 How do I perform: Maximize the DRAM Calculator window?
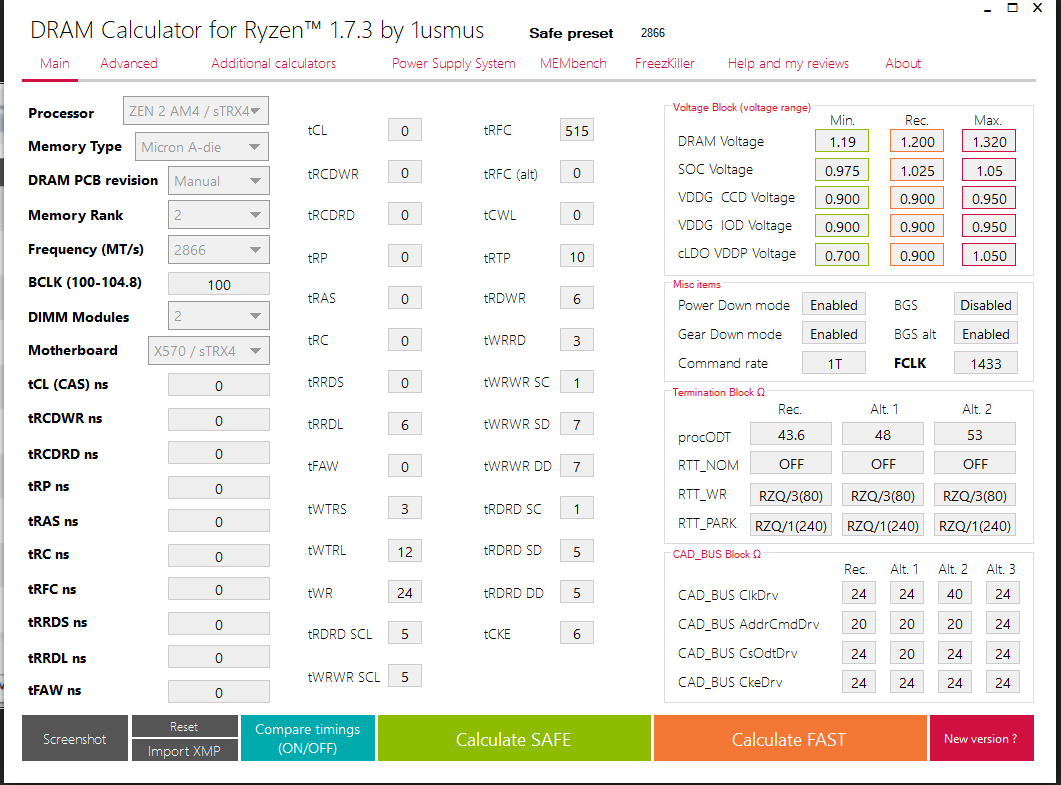(1013, 8)
